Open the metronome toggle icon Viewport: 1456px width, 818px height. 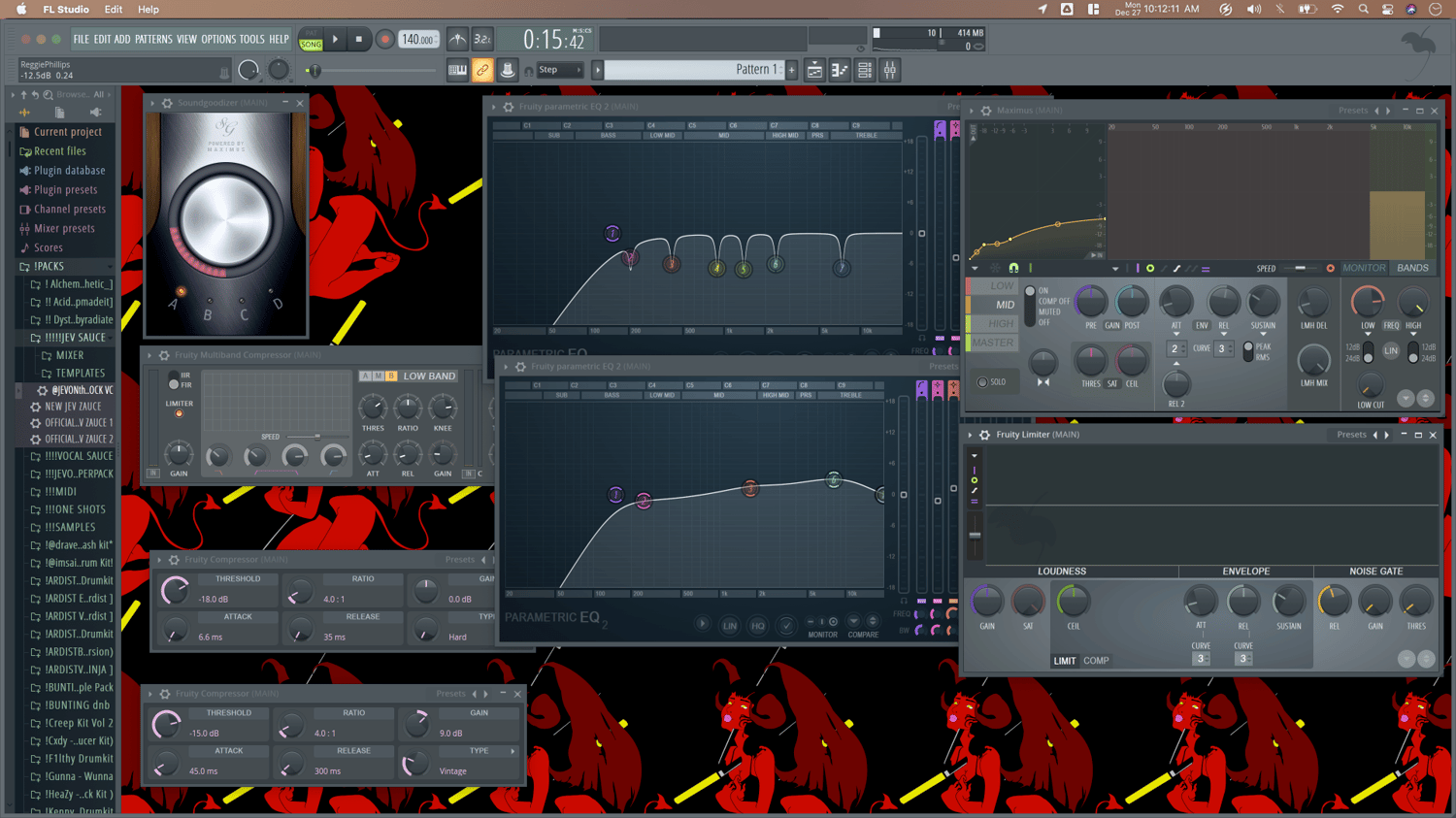tap(457, 40)
